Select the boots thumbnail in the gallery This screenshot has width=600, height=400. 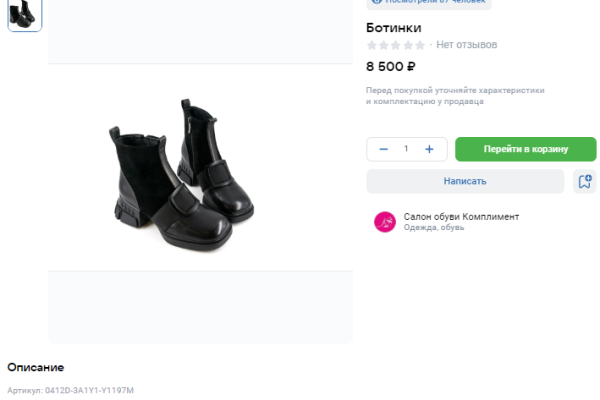(25, 13)
